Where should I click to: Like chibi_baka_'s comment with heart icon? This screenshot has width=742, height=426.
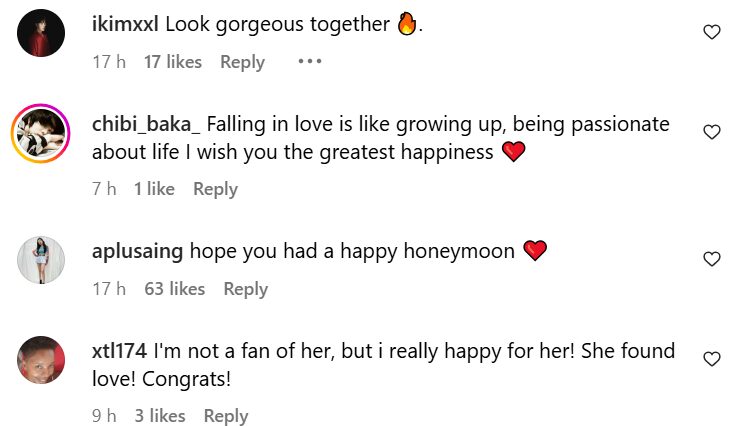[712, 132]
